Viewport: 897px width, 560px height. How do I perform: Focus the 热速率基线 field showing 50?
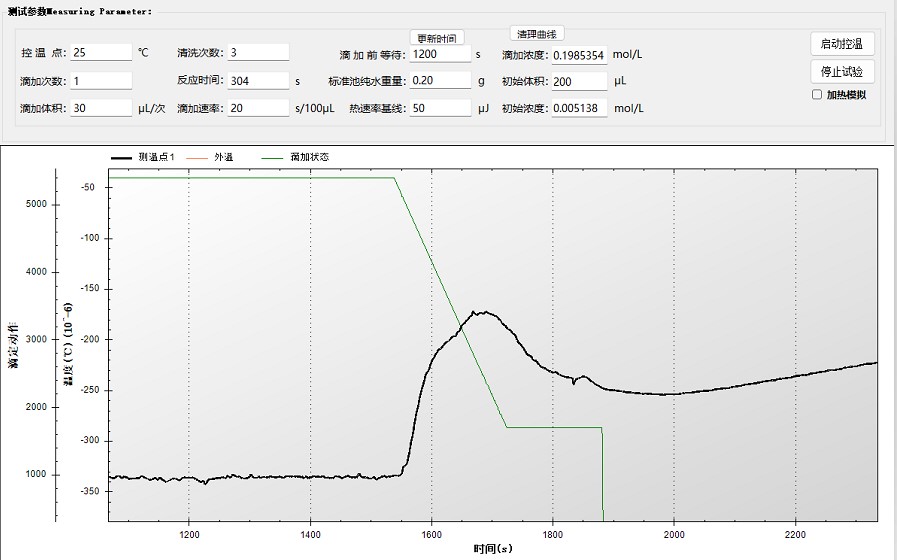[x=440, y=108]
